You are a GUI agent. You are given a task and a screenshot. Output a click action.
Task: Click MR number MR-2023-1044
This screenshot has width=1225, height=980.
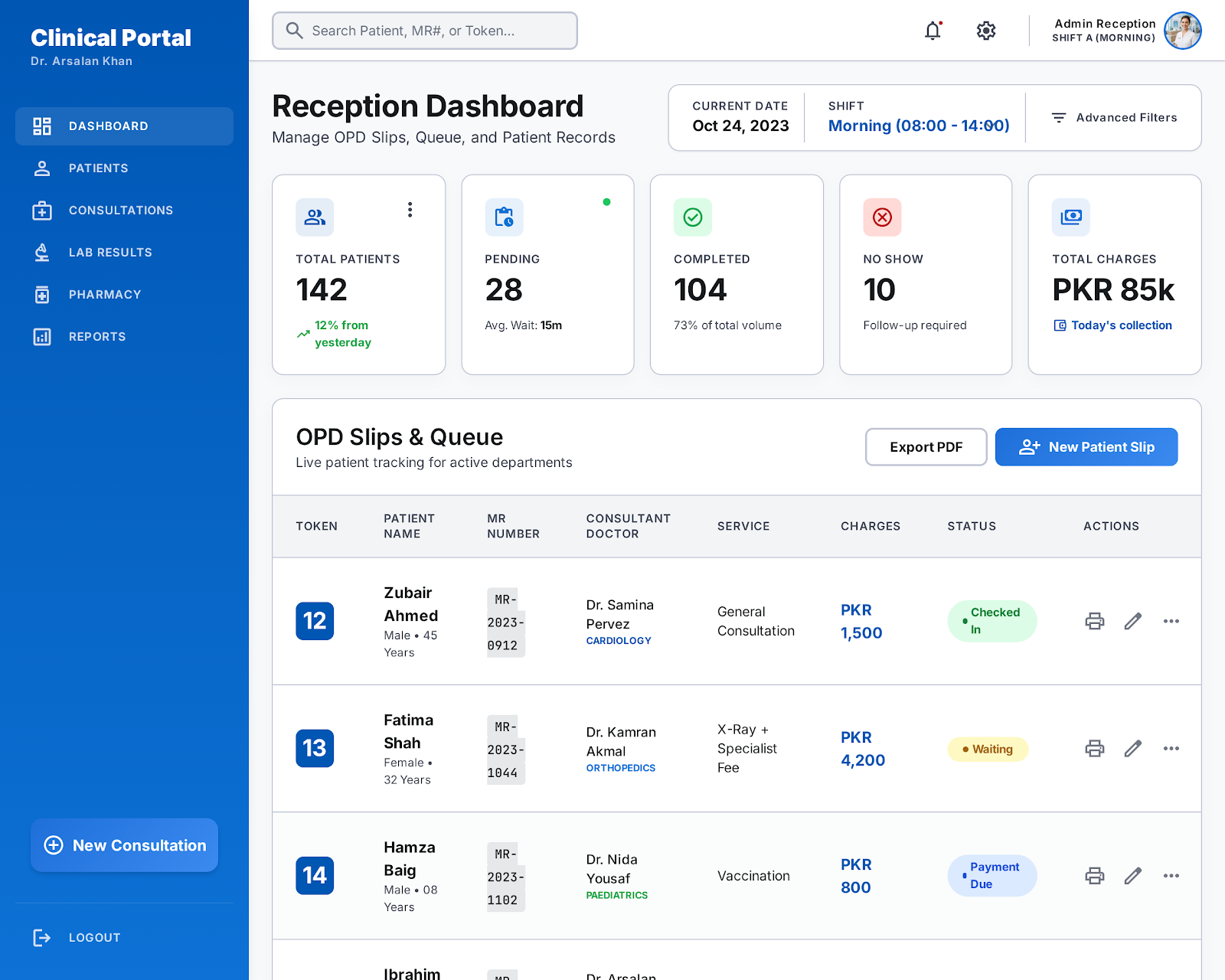pyautogui.click(x=506, y=750)
